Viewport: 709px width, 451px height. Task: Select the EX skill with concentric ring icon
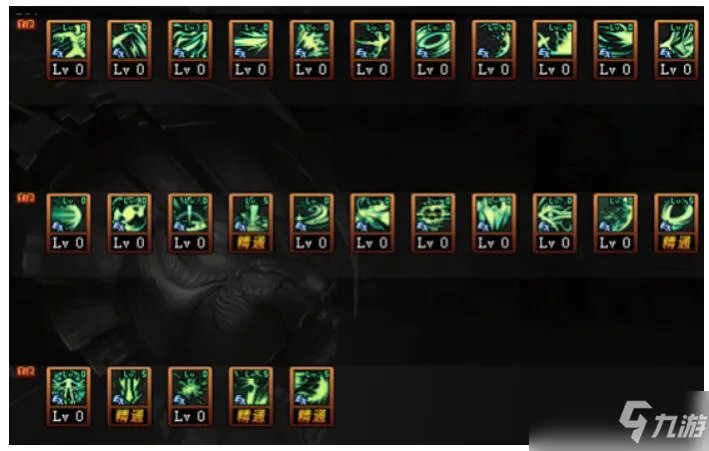[433, 50]
